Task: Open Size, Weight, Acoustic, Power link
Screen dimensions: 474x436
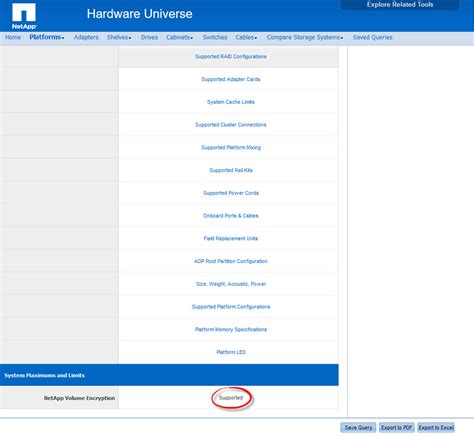Action: (231, 284)
